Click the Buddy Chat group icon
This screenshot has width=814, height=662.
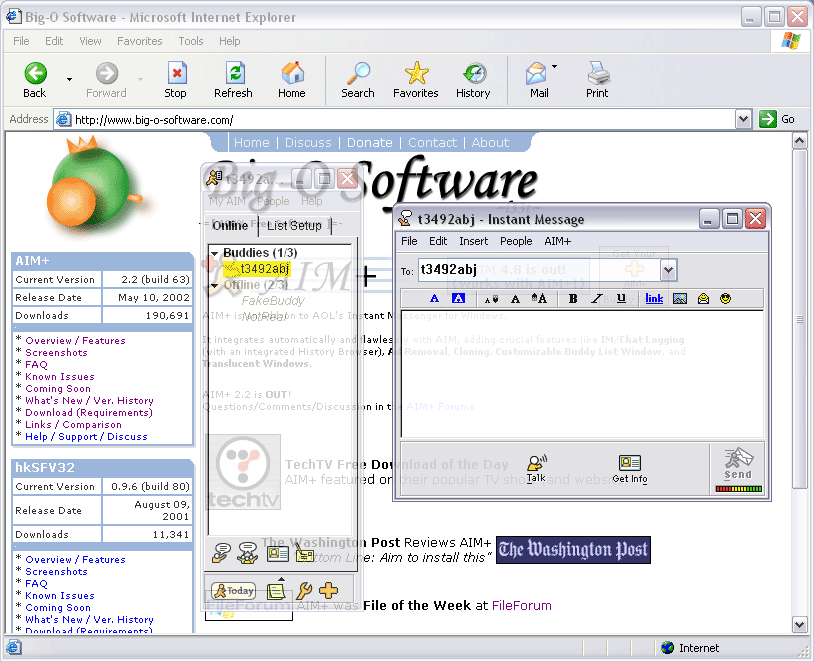(248, 553)
